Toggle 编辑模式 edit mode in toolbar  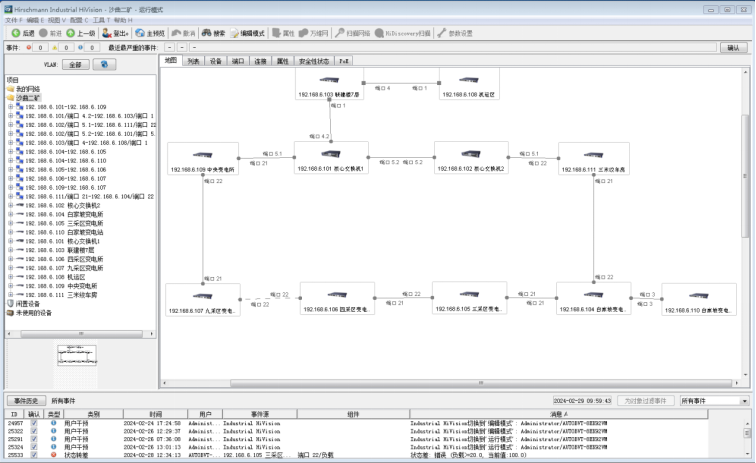[246, 33]
